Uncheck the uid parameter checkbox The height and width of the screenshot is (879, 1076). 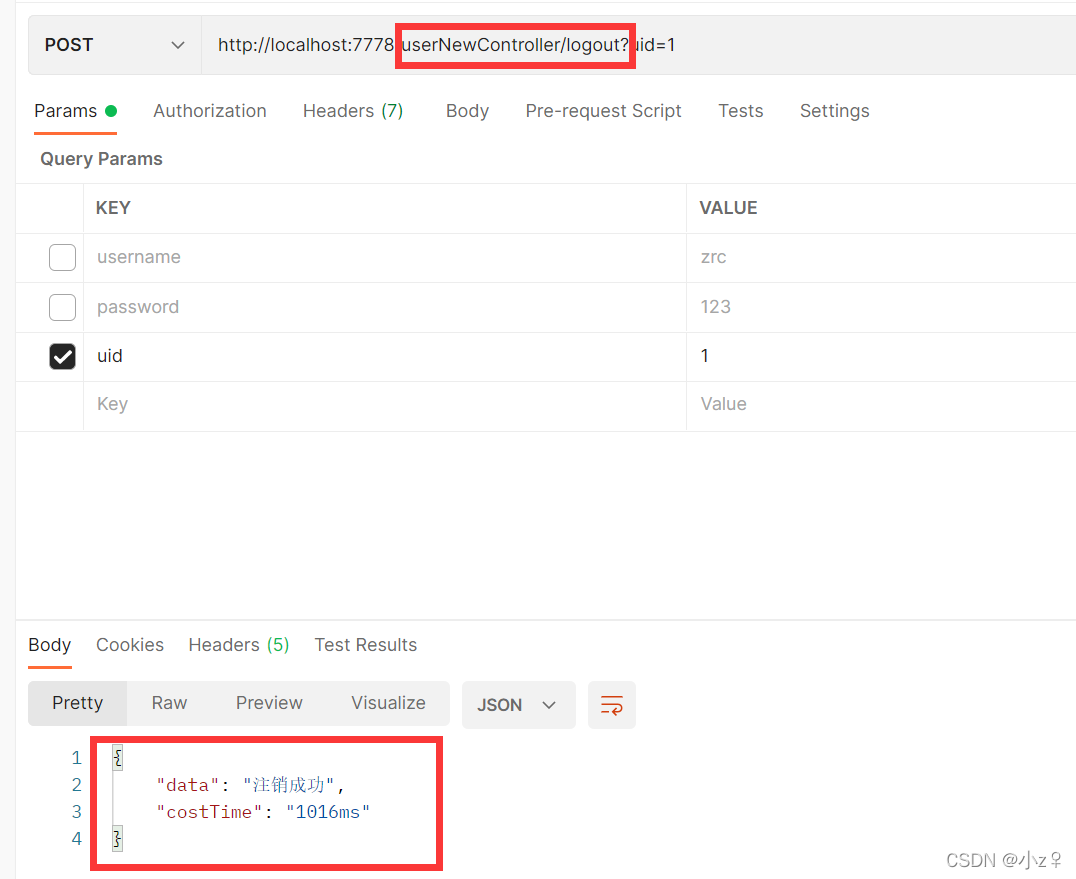(x=62, y=356)
